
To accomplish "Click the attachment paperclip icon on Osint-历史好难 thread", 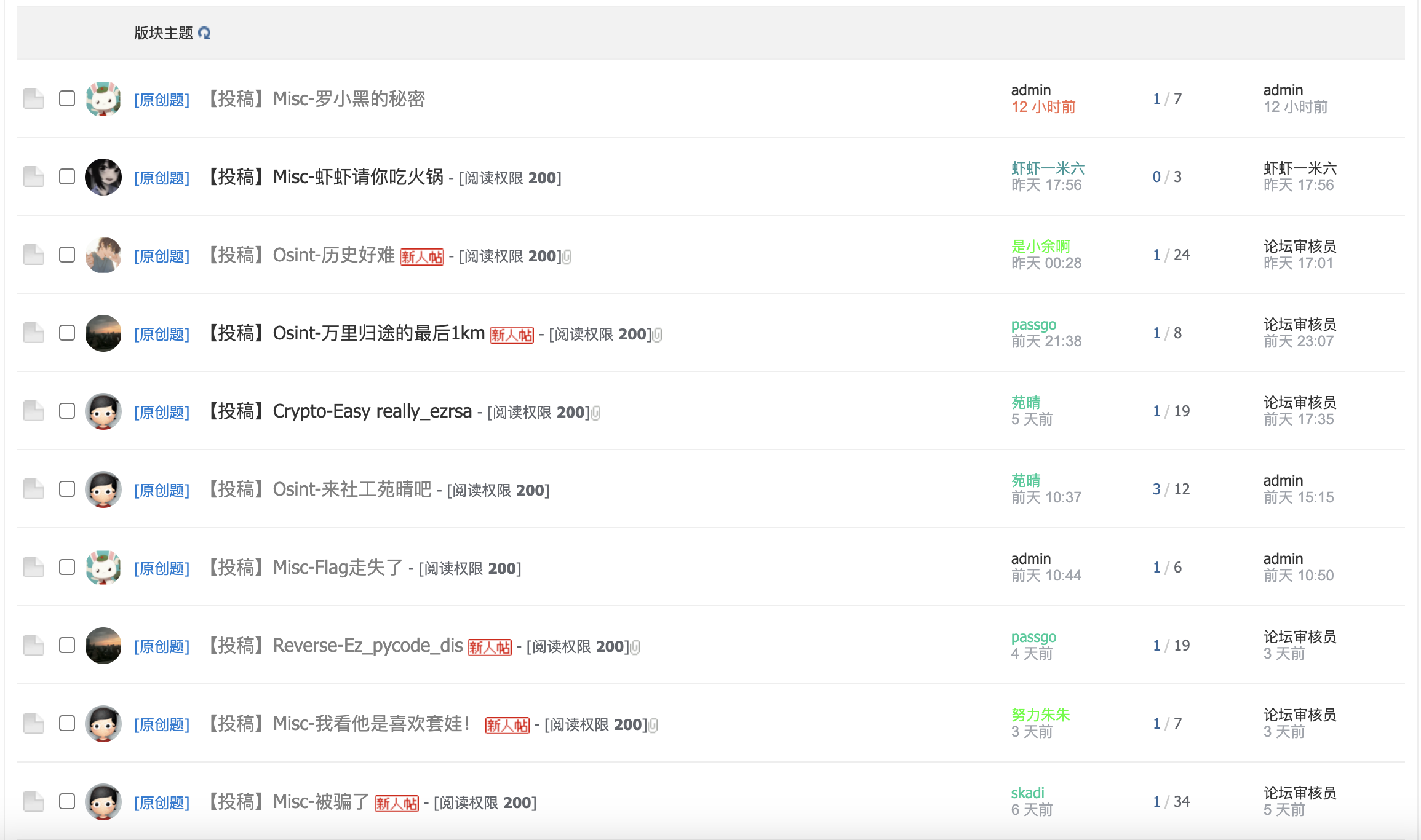I will 567,256.
